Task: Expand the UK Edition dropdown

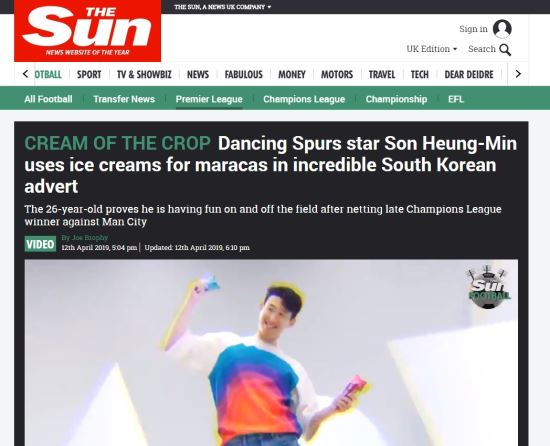Action: [431, 49]
